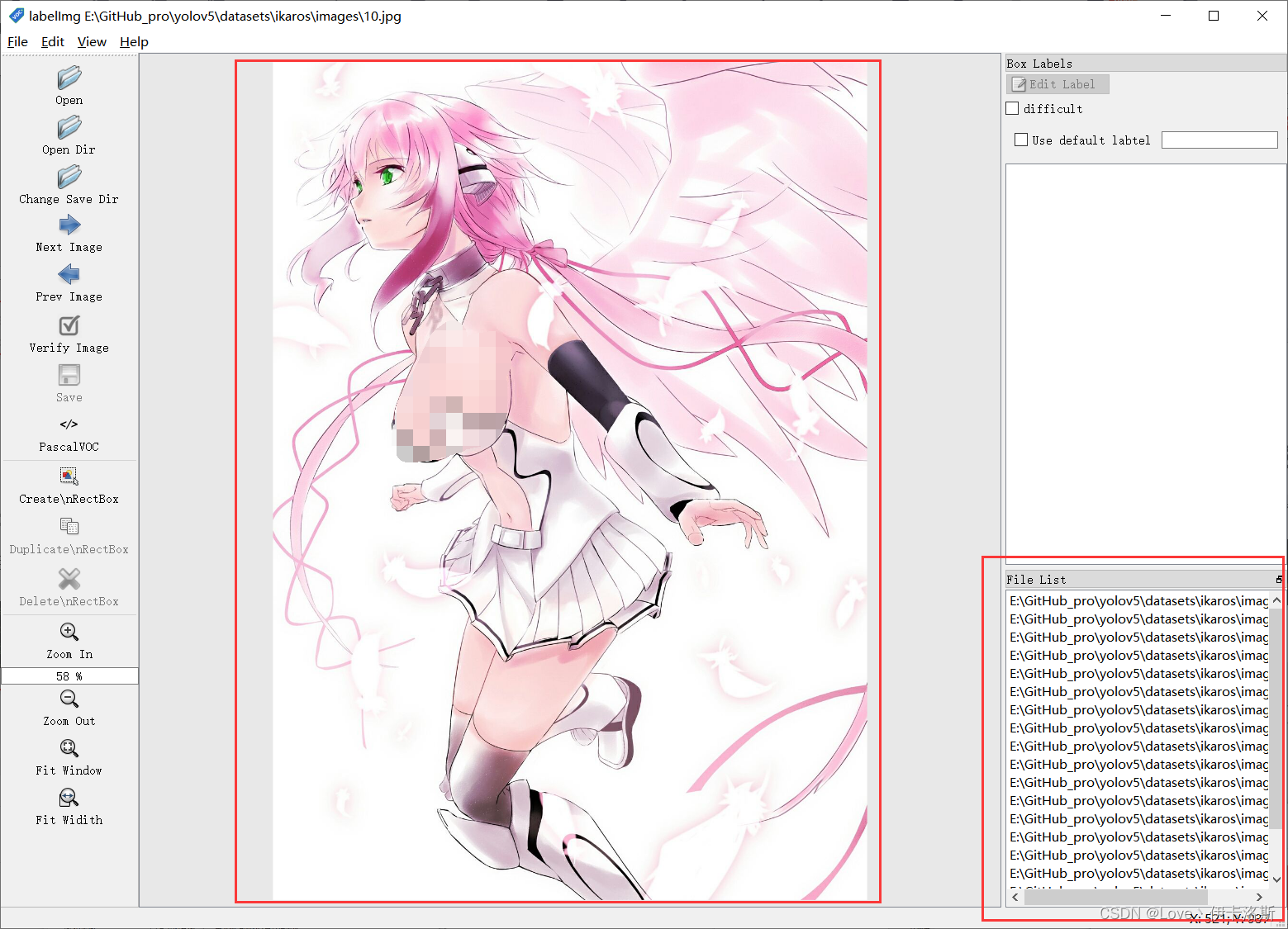The width and height of the screenshot is (1288, 929).
Task: Maximize the labelImg window
Action: (1214, 16)
